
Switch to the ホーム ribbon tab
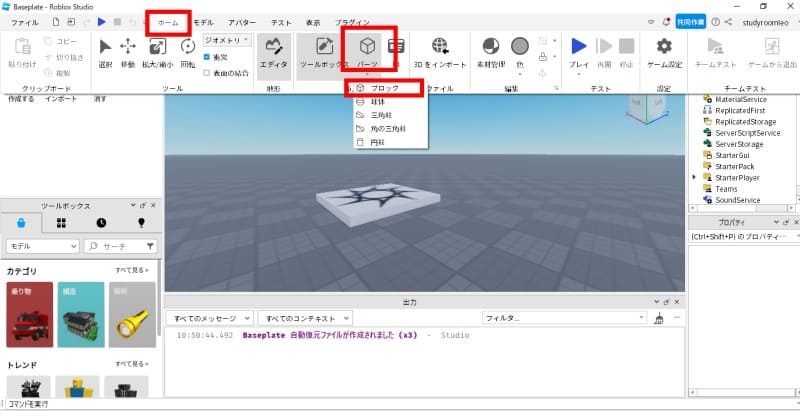click(168, 22)
